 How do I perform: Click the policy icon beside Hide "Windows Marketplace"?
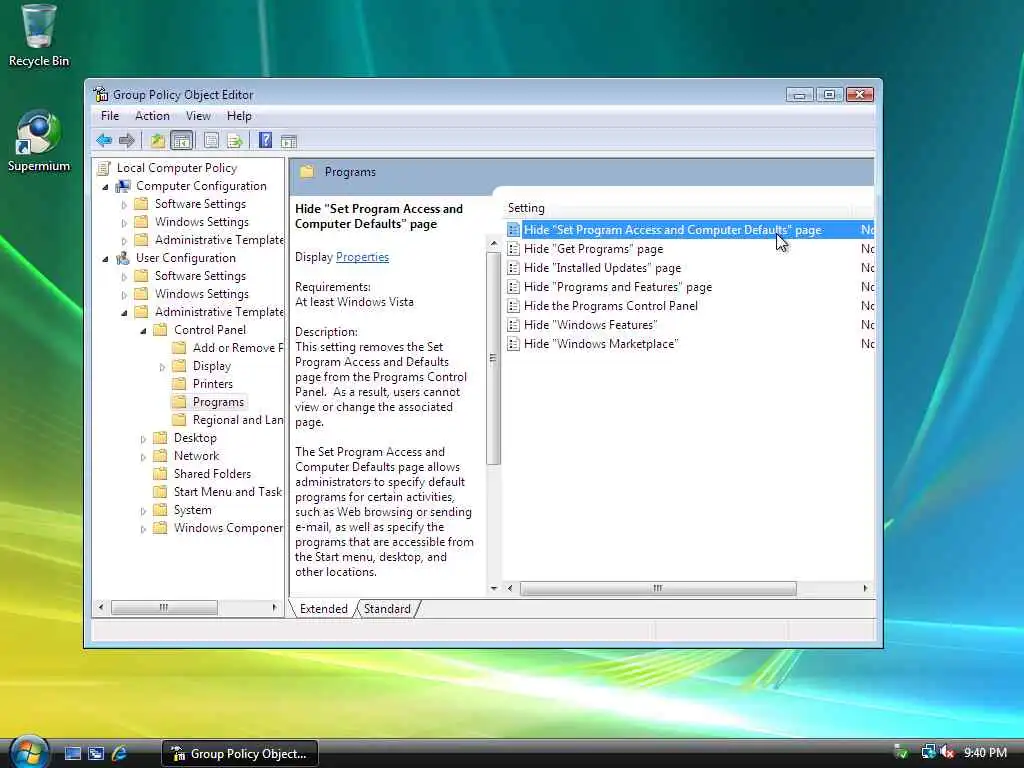[x=513, y=344]
